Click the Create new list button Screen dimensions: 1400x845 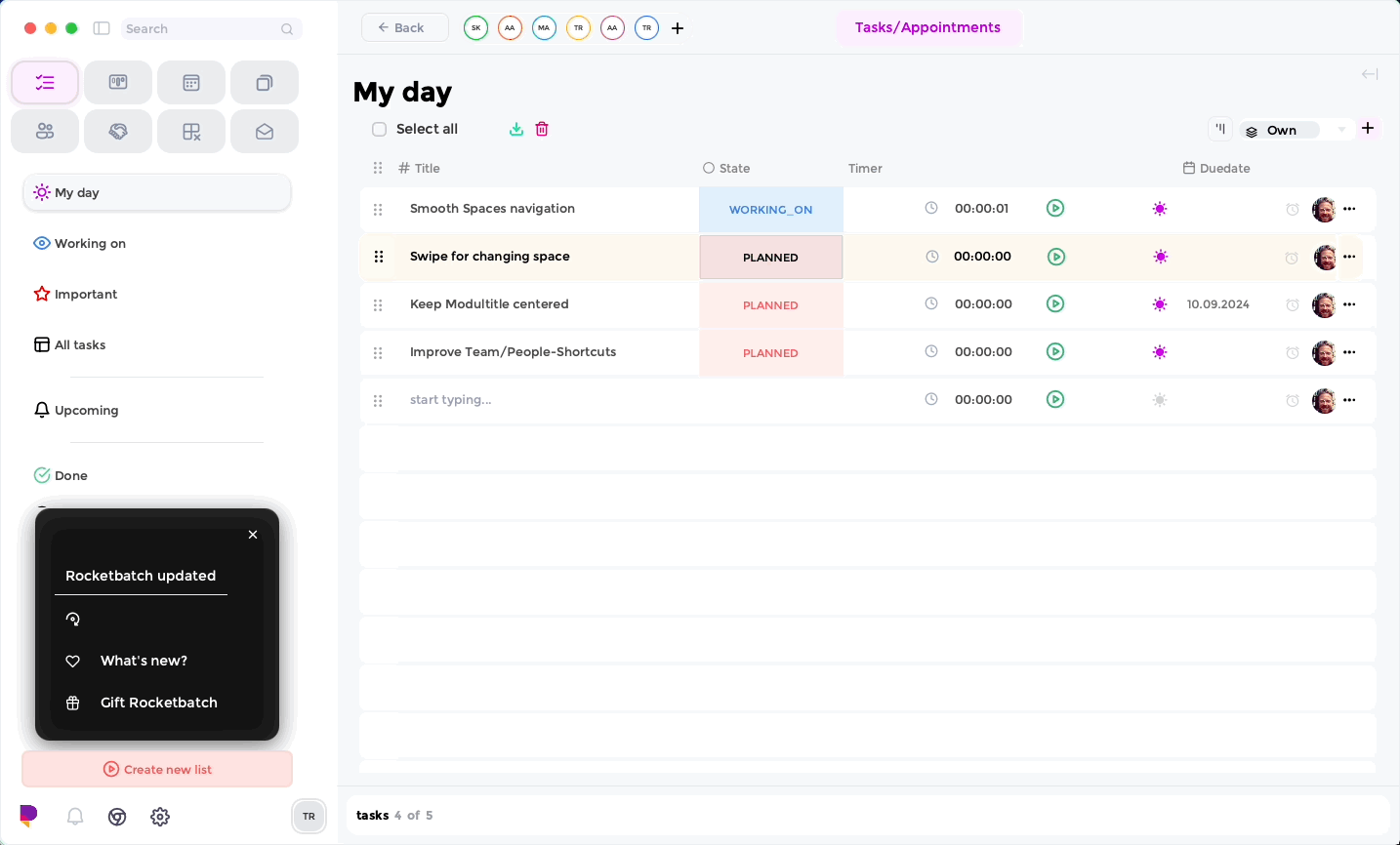click(x=157, y=769)
